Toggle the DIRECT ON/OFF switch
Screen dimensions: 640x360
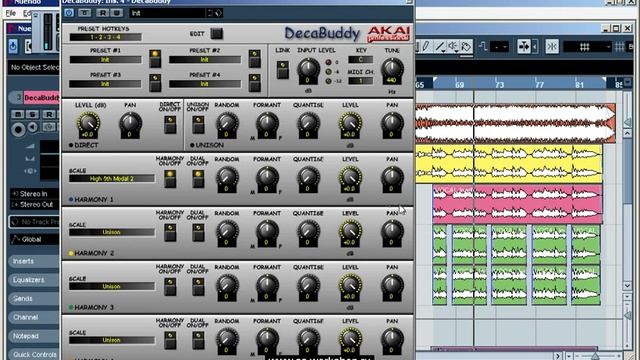point(170,124)
